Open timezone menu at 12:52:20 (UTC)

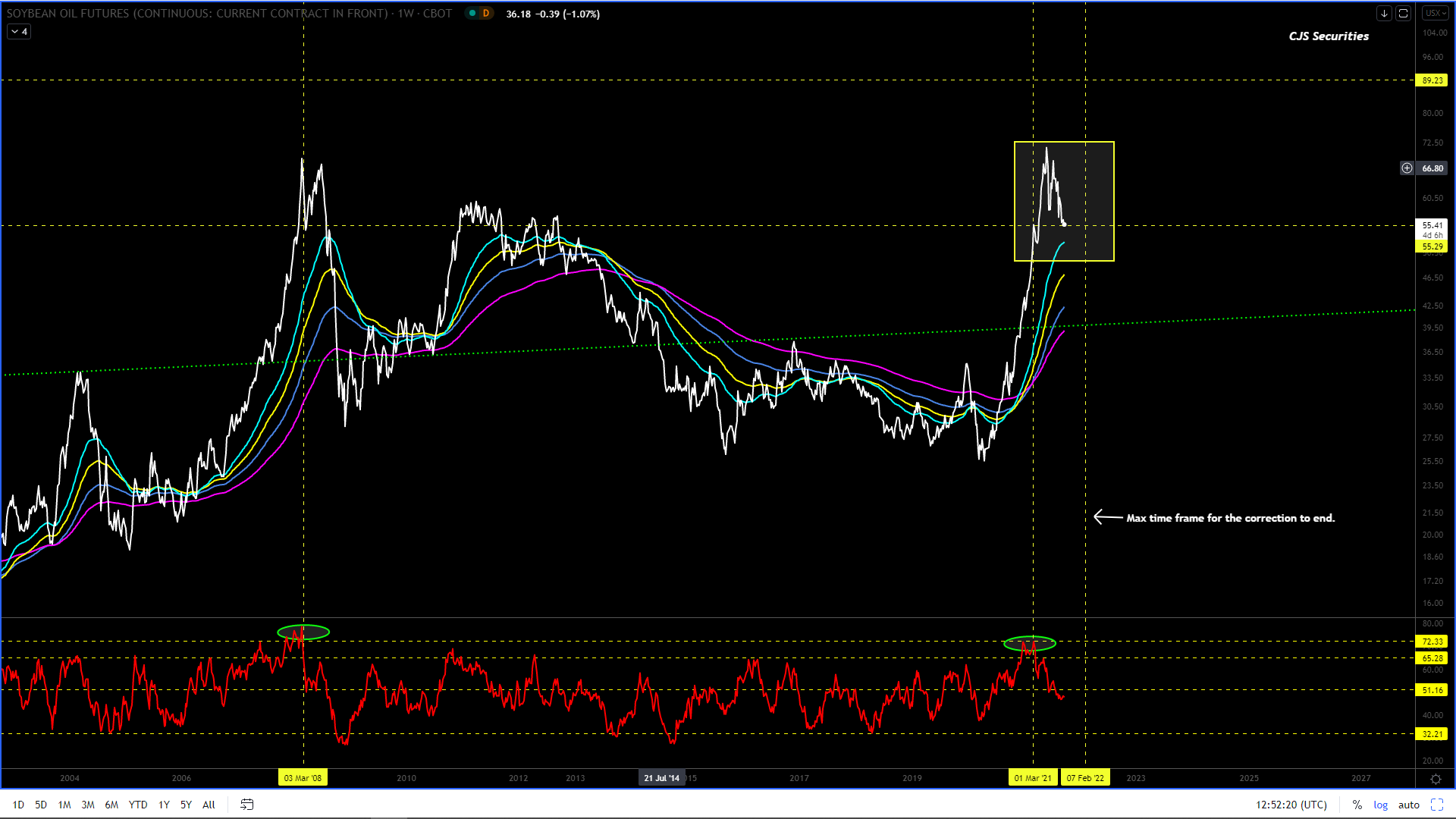(1291, 805)
